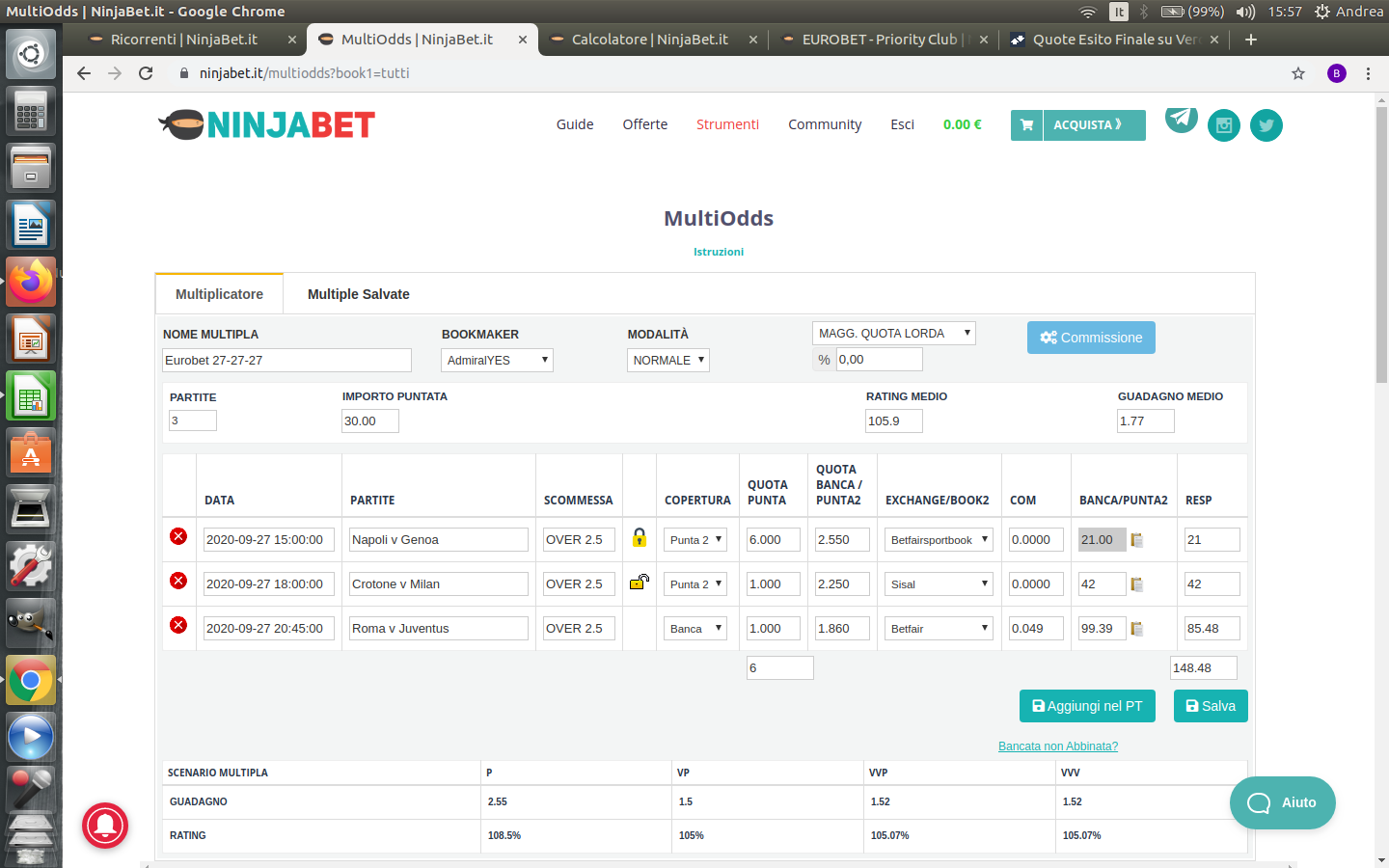Launch Firefox from the dock

click(31, 282)
